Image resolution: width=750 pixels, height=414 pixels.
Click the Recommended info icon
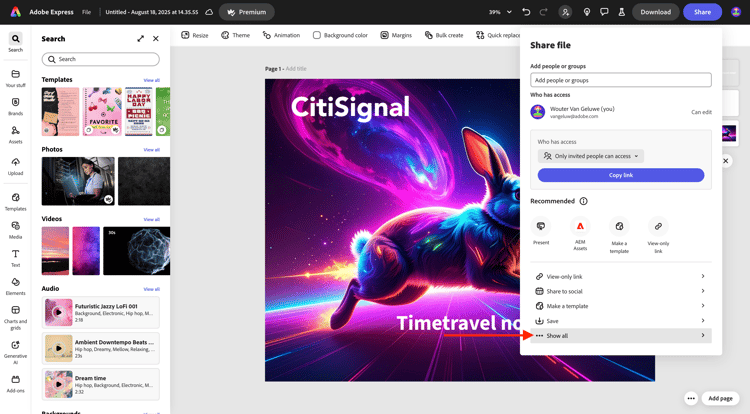coord(584,201)
